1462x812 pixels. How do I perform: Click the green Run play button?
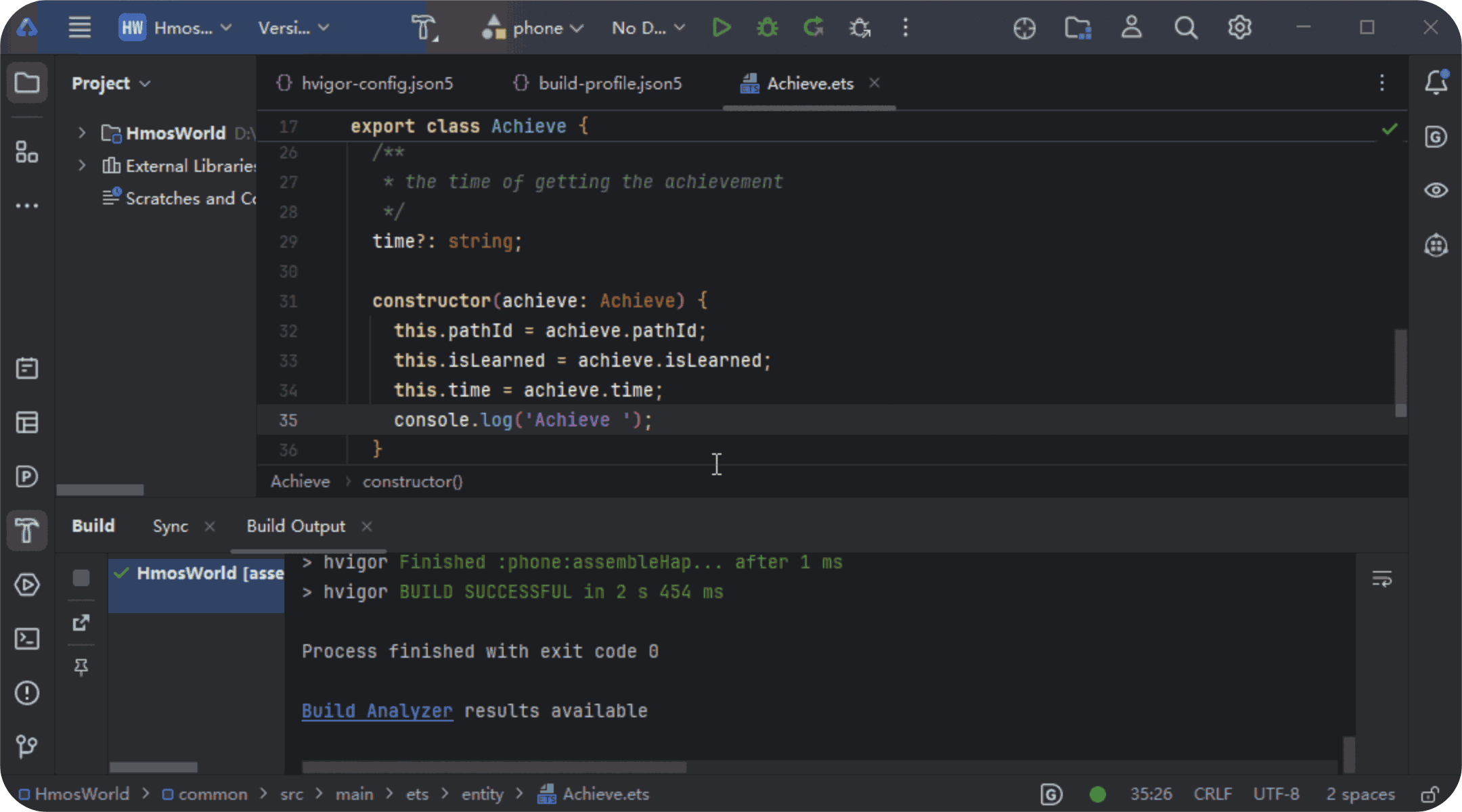coord(722,28)
